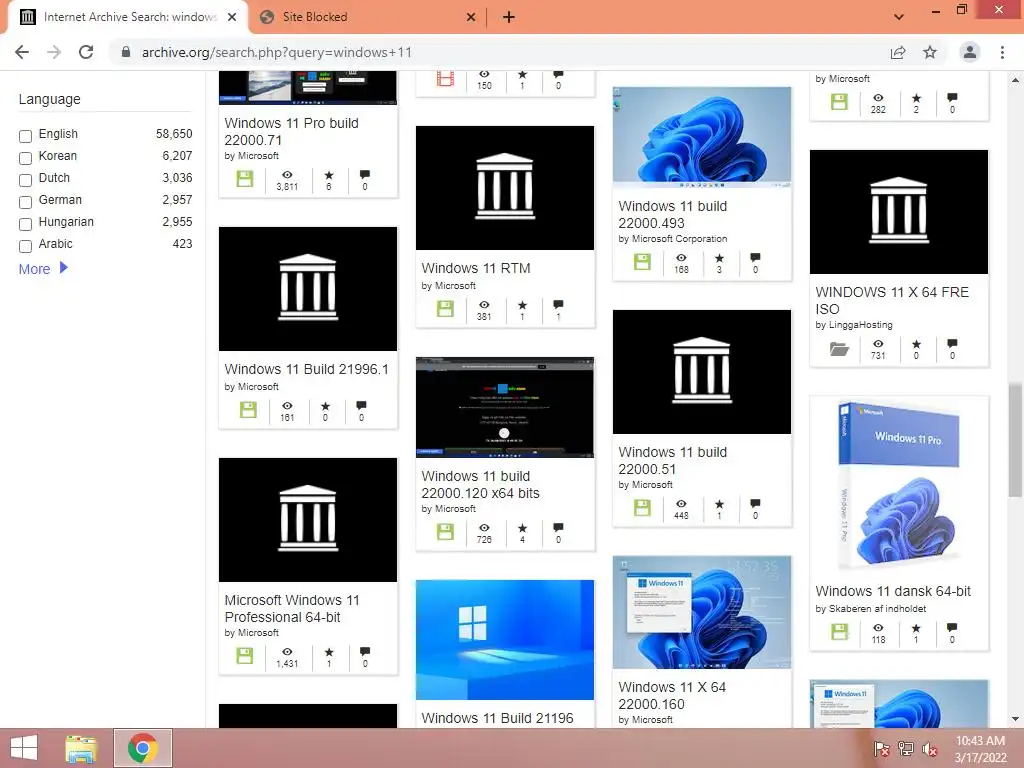Open the tab search dropdown chevron

coord(899,17)
